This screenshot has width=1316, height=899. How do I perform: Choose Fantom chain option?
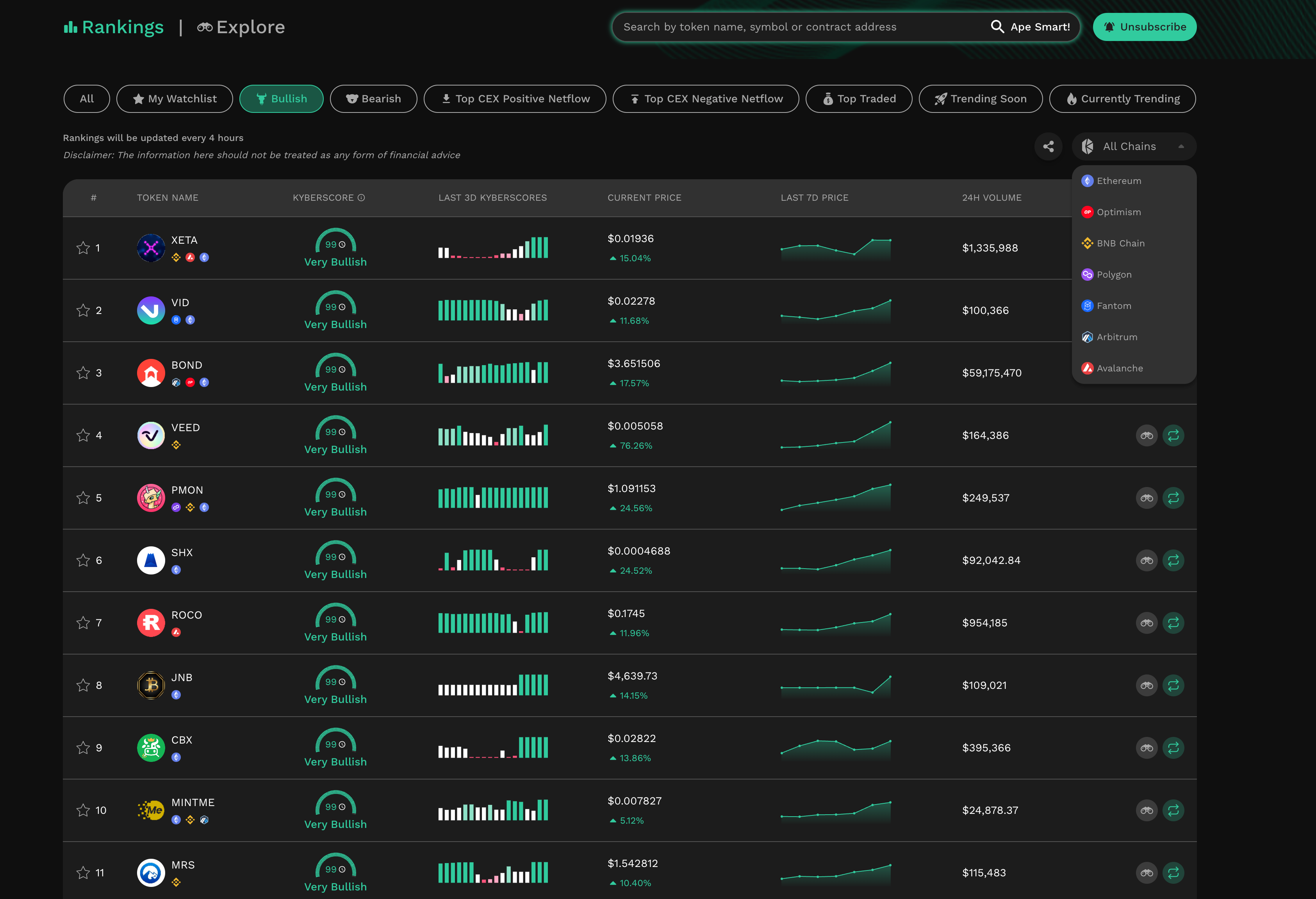click(x=1134, y=306)
